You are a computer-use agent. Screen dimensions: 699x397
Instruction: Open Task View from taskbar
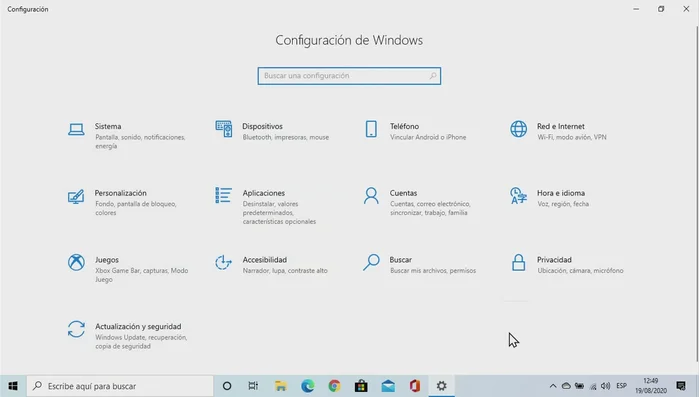point(253,386)
